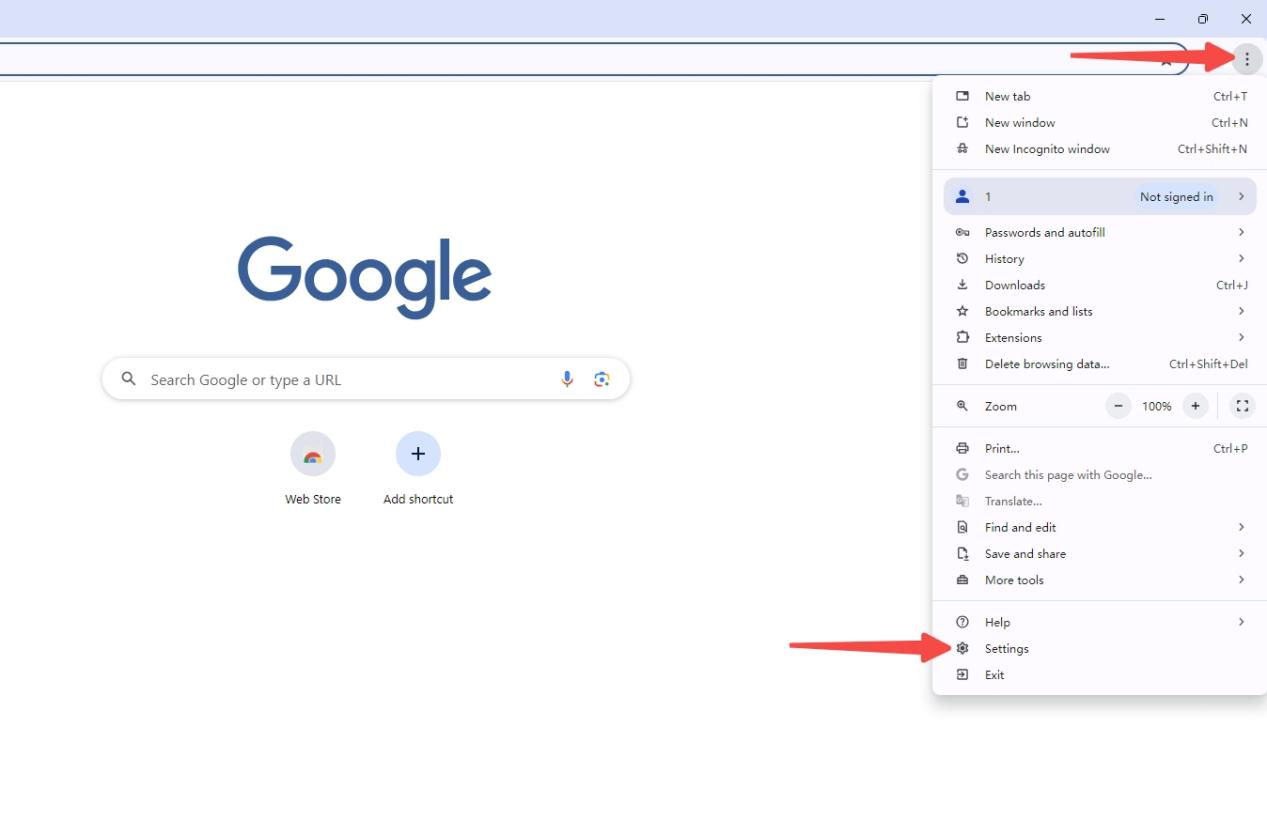Click the New tab icon in the menu

[962, 96]
